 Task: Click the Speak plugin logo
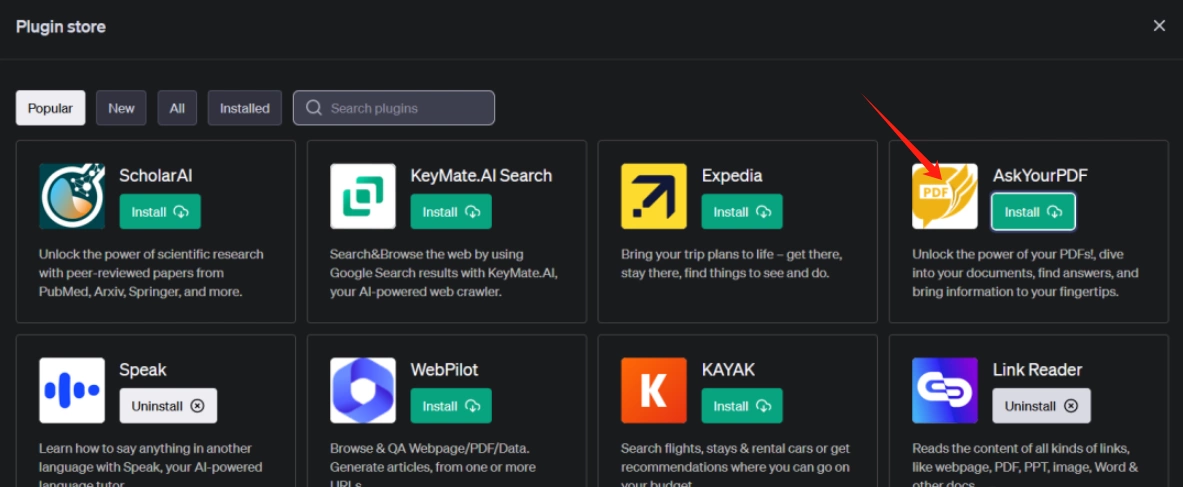72,390
